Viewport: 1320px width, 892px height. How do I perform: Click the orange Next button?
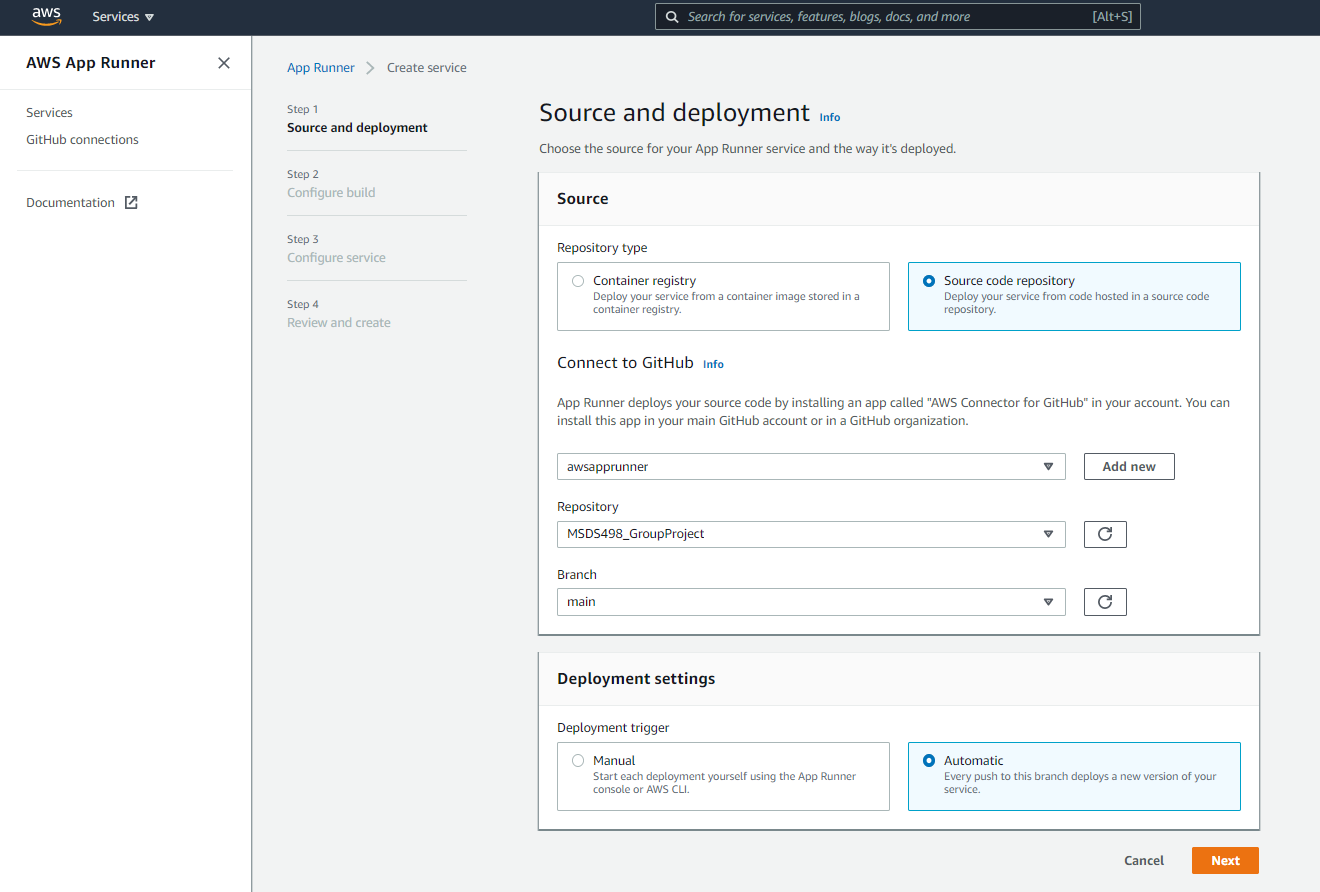[x=1225, y=861]
